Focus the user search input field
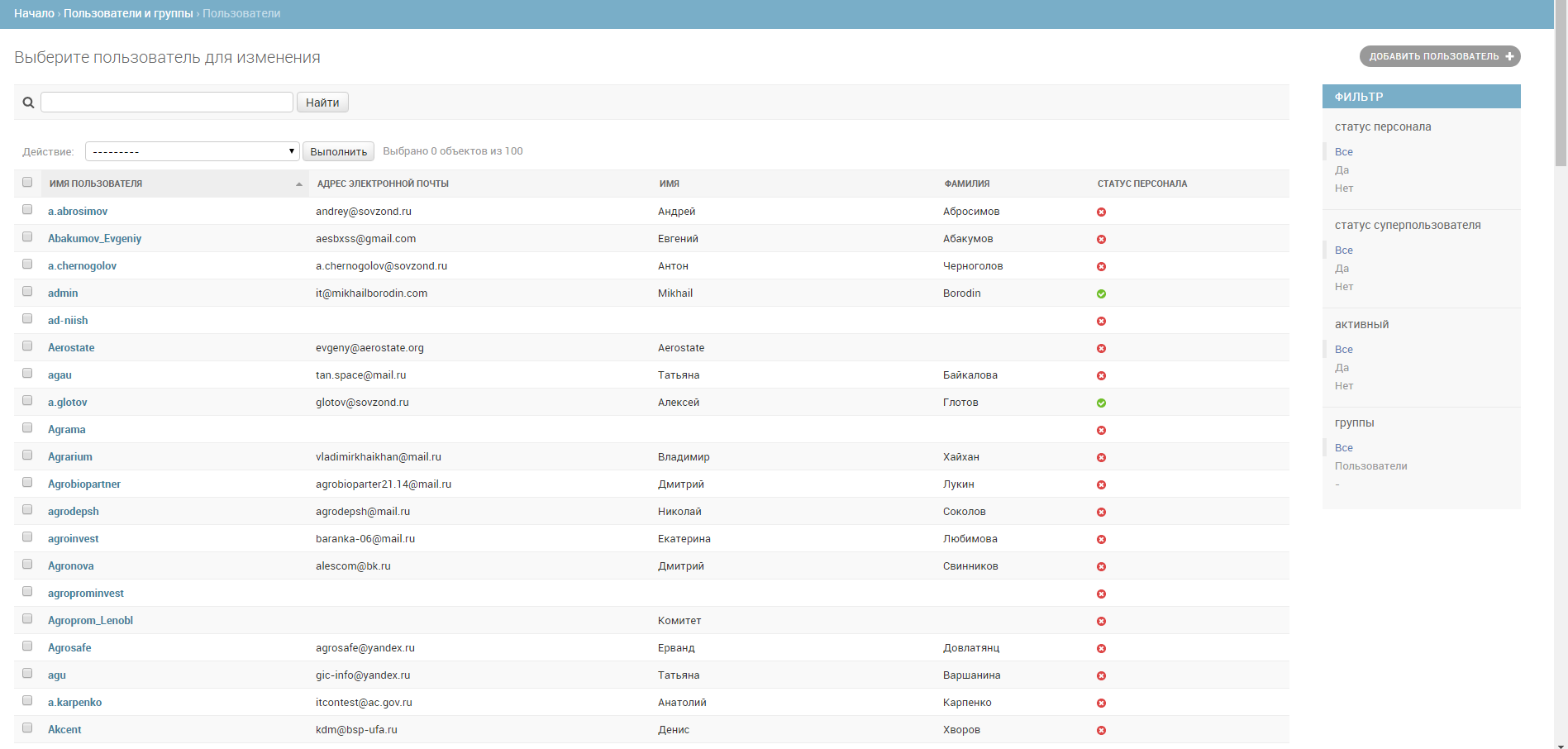The image size is (1568, 749). tap(167, 102)
